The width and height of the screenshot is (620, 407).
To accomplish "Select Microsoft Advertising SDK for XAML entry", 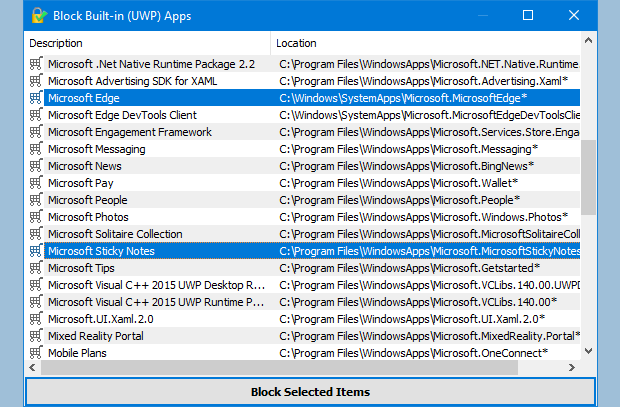I will click(132, 81).
